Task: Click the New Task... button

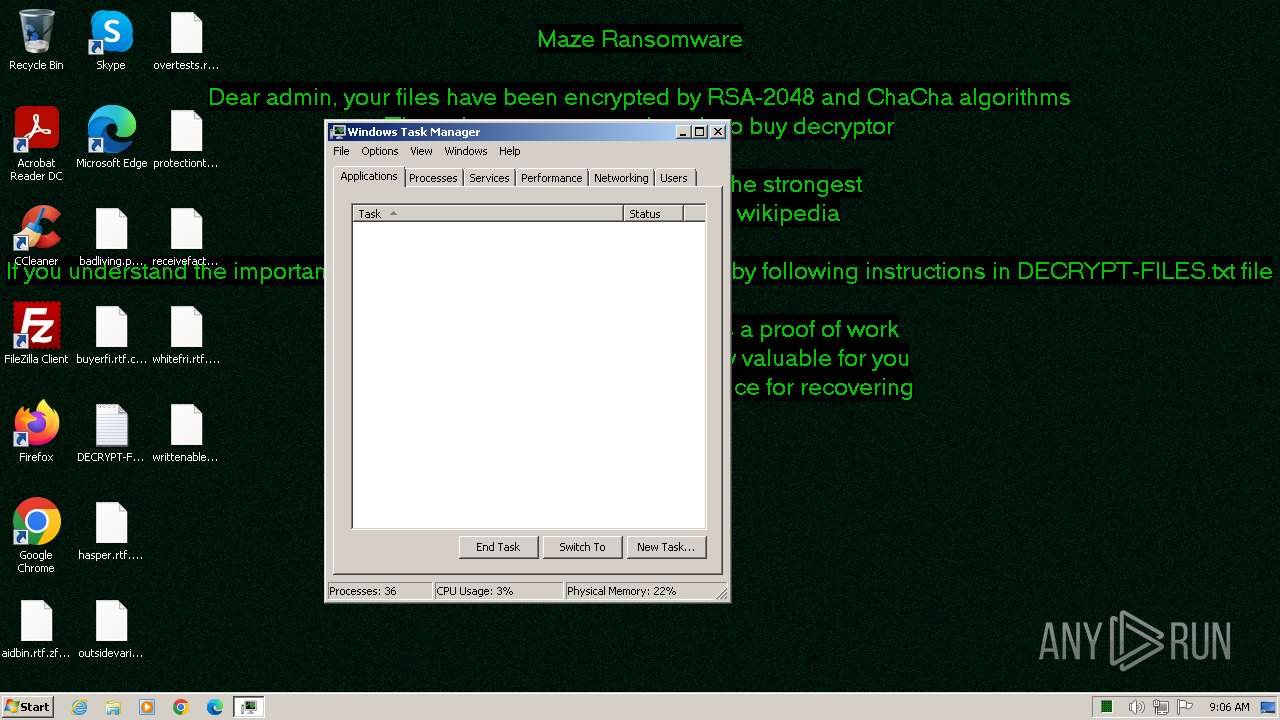Action: (x=666, y=547)
